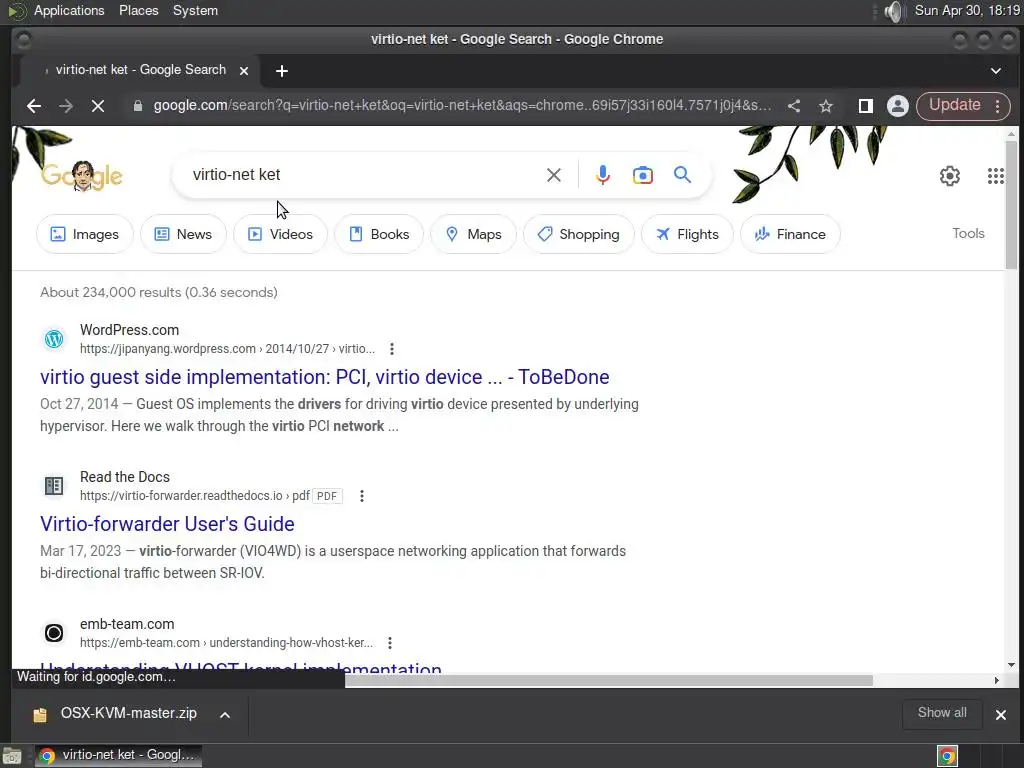The width and height of the screenshot is (1024, 768).
Task: Click the Chrome address bar URL
Action: pos(462,105)
